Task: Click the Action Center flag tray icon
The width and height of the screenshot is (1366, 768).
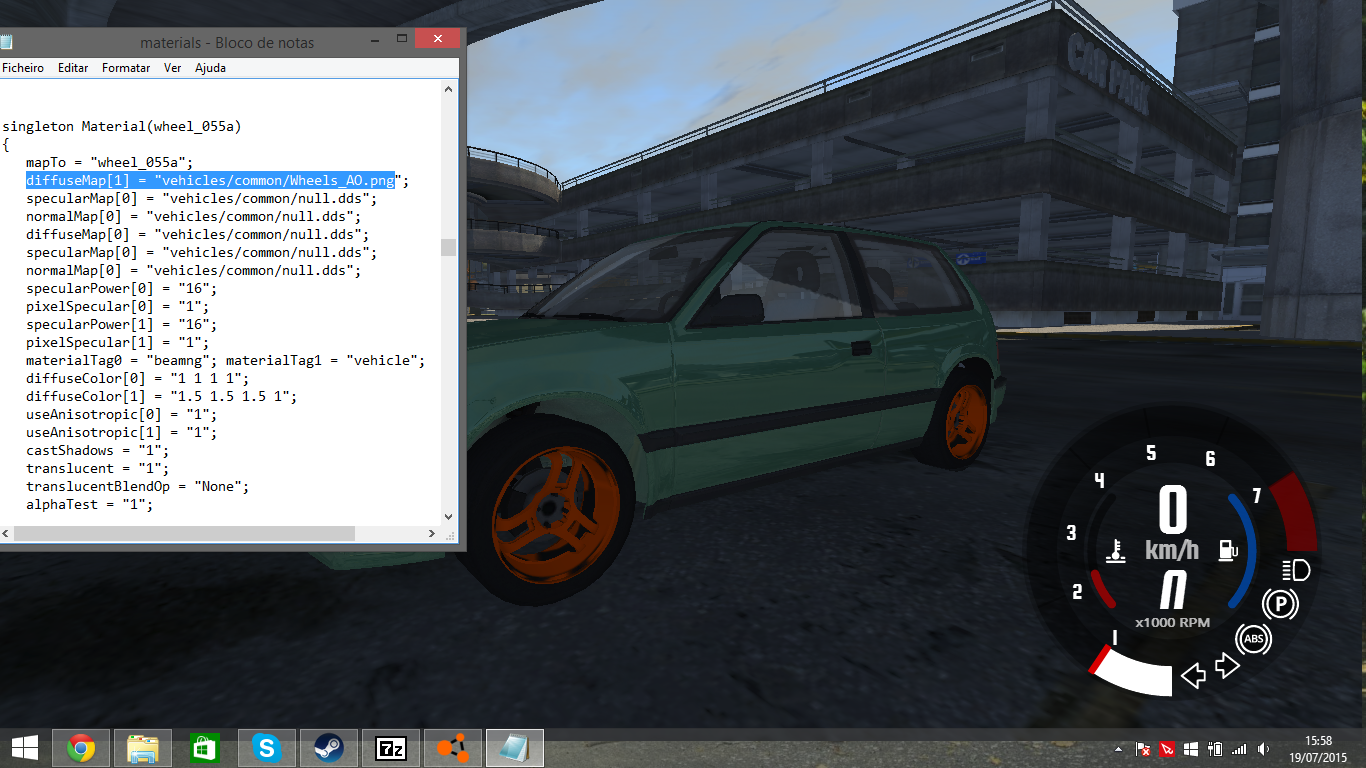Action: [x=1144, y=749]
